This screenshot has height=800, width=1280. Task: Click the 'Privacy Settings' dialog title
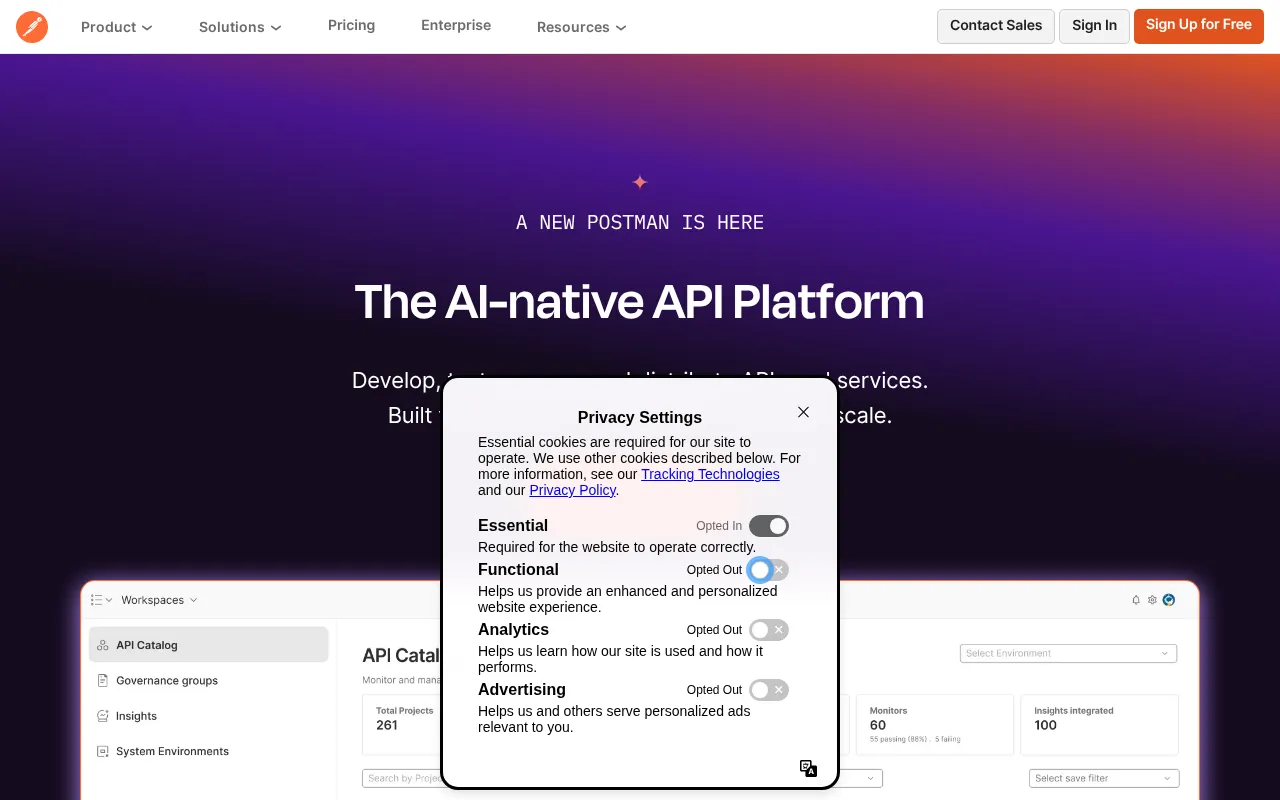click(640, 417)
